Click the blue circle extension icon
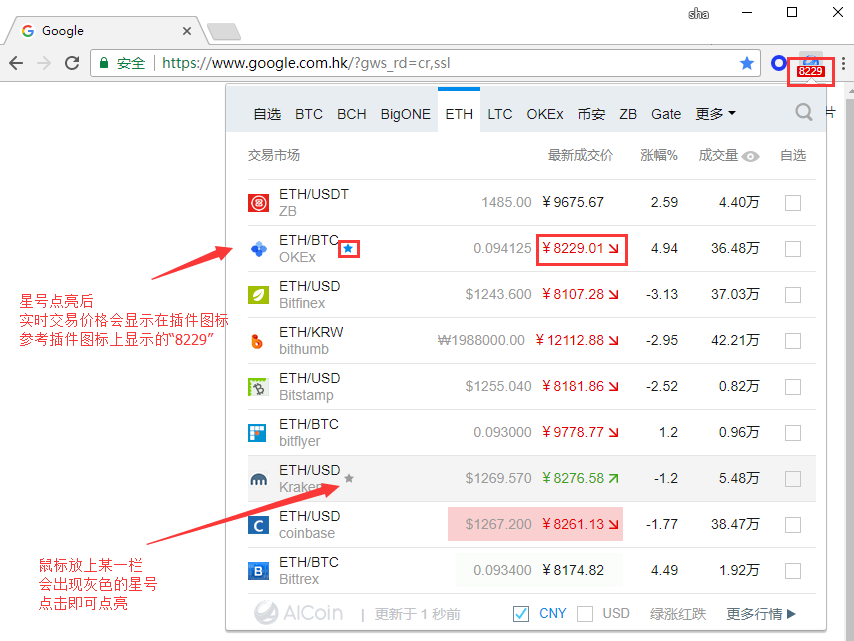Viewport: 854px width, 641px height. (x=779, y=63)
